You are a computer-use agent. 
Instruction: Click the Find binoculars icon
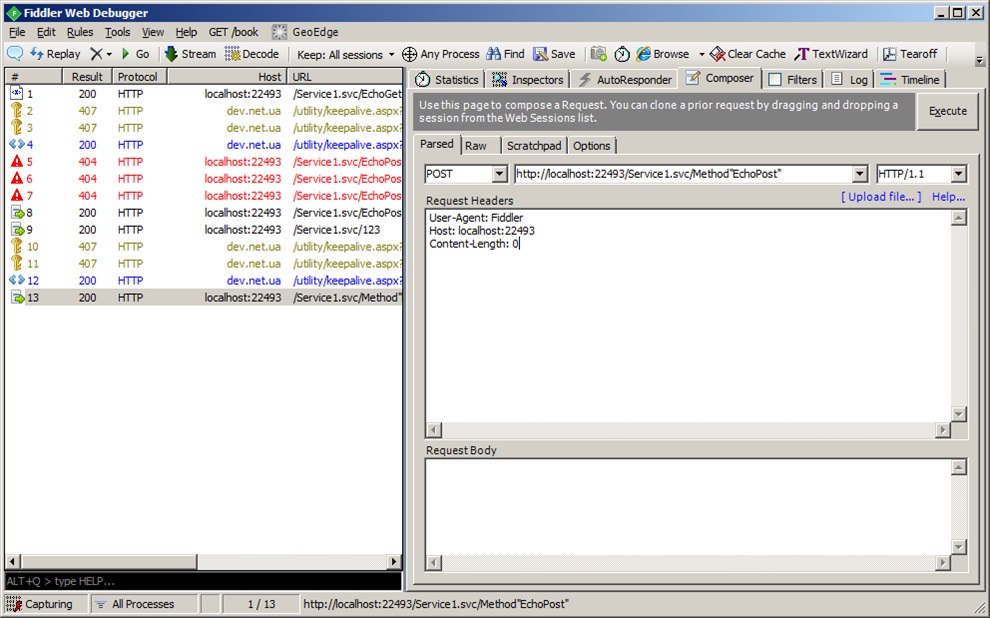[493, 54]
